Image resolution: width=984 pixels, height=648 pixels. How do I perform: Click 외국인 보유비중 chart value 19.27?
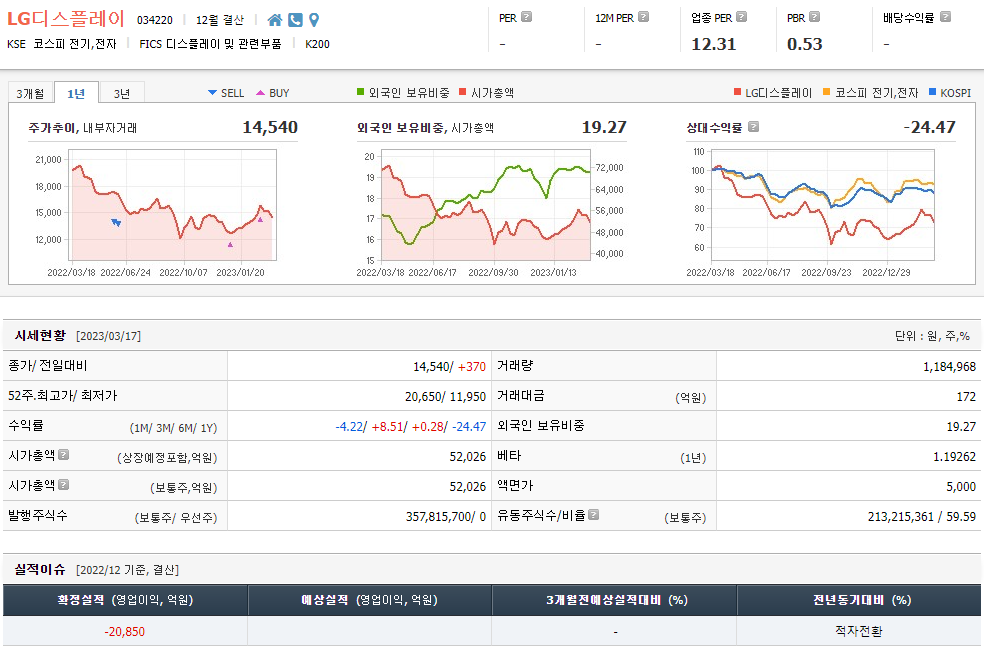(x=604, y=127)
